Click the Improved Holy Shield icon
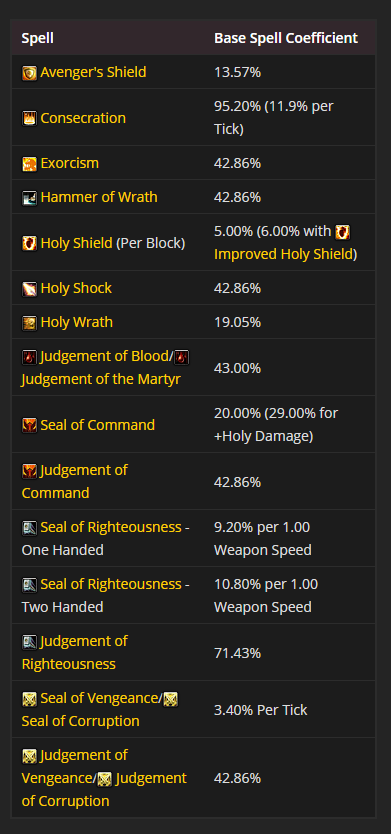391x834 pixels. [x=343, y=232]
